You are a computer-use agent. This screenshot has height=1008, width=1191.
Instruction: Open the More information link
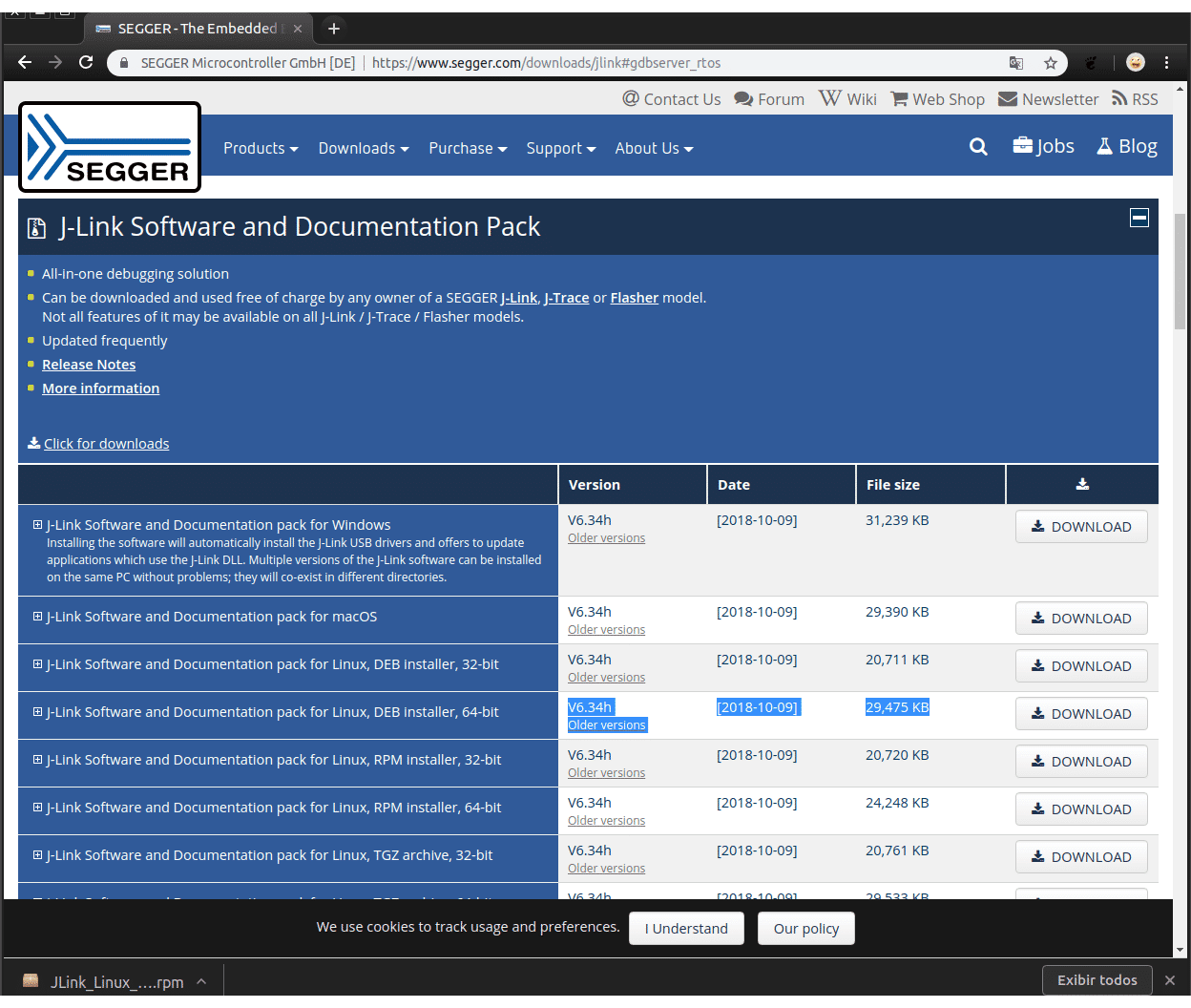coord(100,388)
